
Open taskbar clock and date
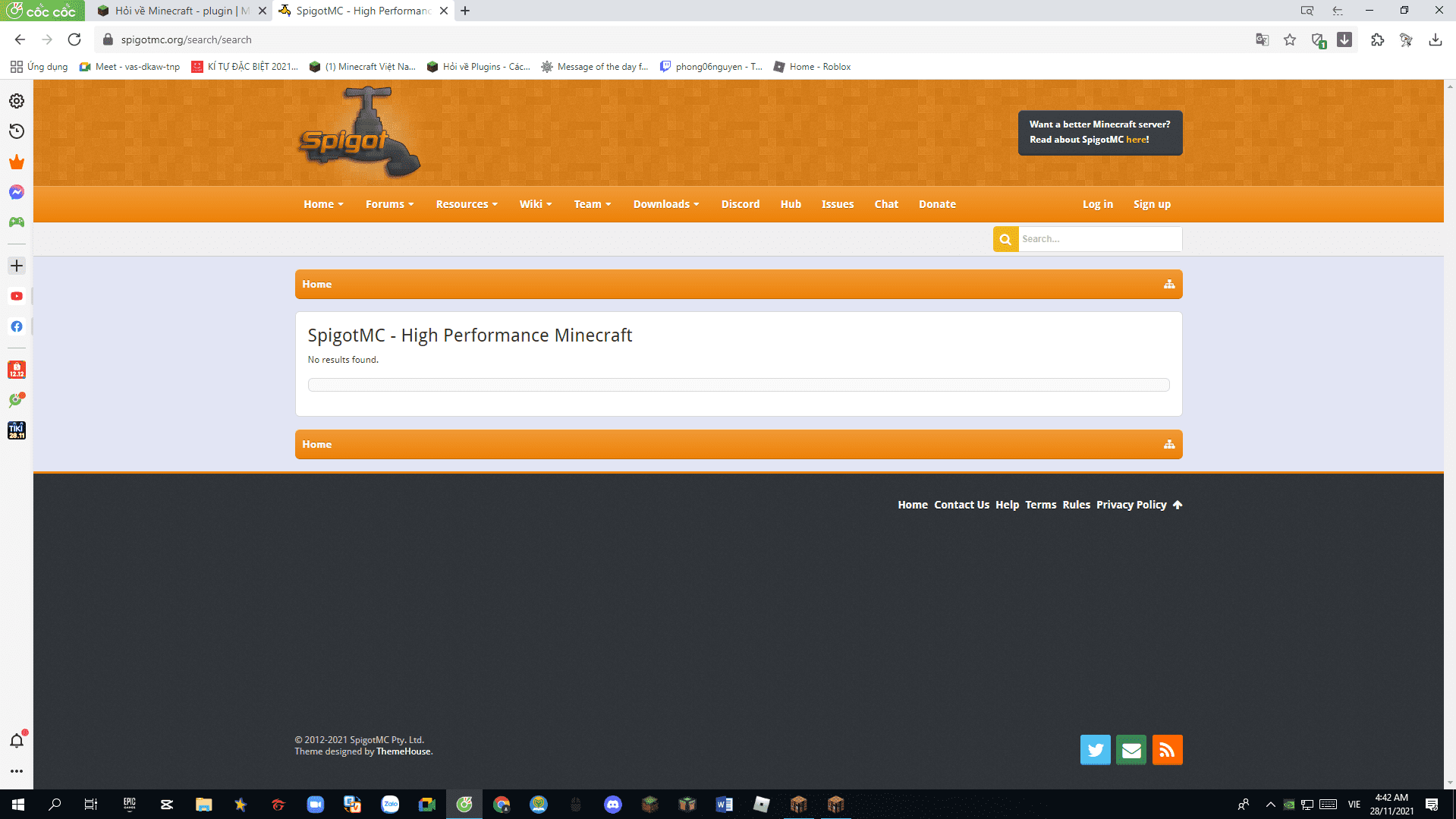click(1392, 805)
